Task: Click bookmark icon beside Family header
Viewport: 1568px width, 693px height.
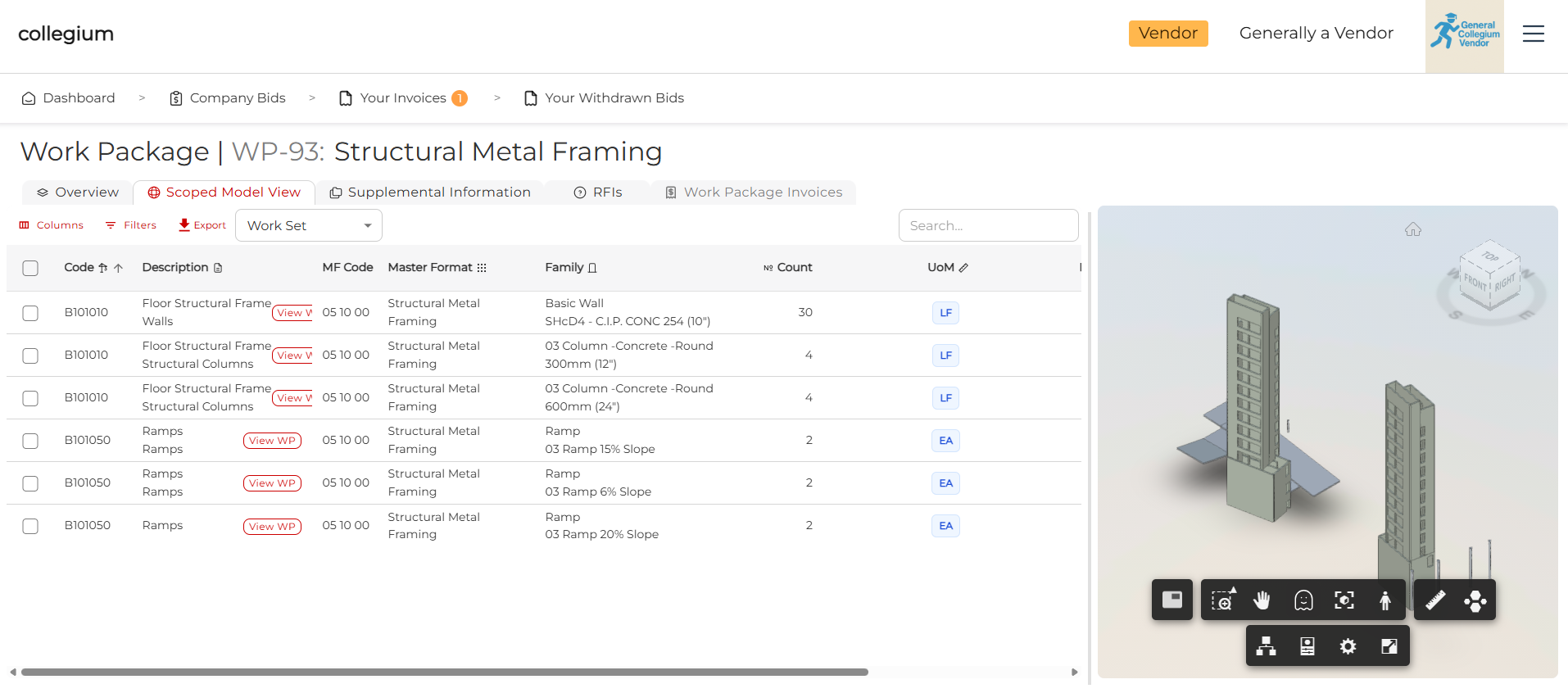Action: pos(592,268)
